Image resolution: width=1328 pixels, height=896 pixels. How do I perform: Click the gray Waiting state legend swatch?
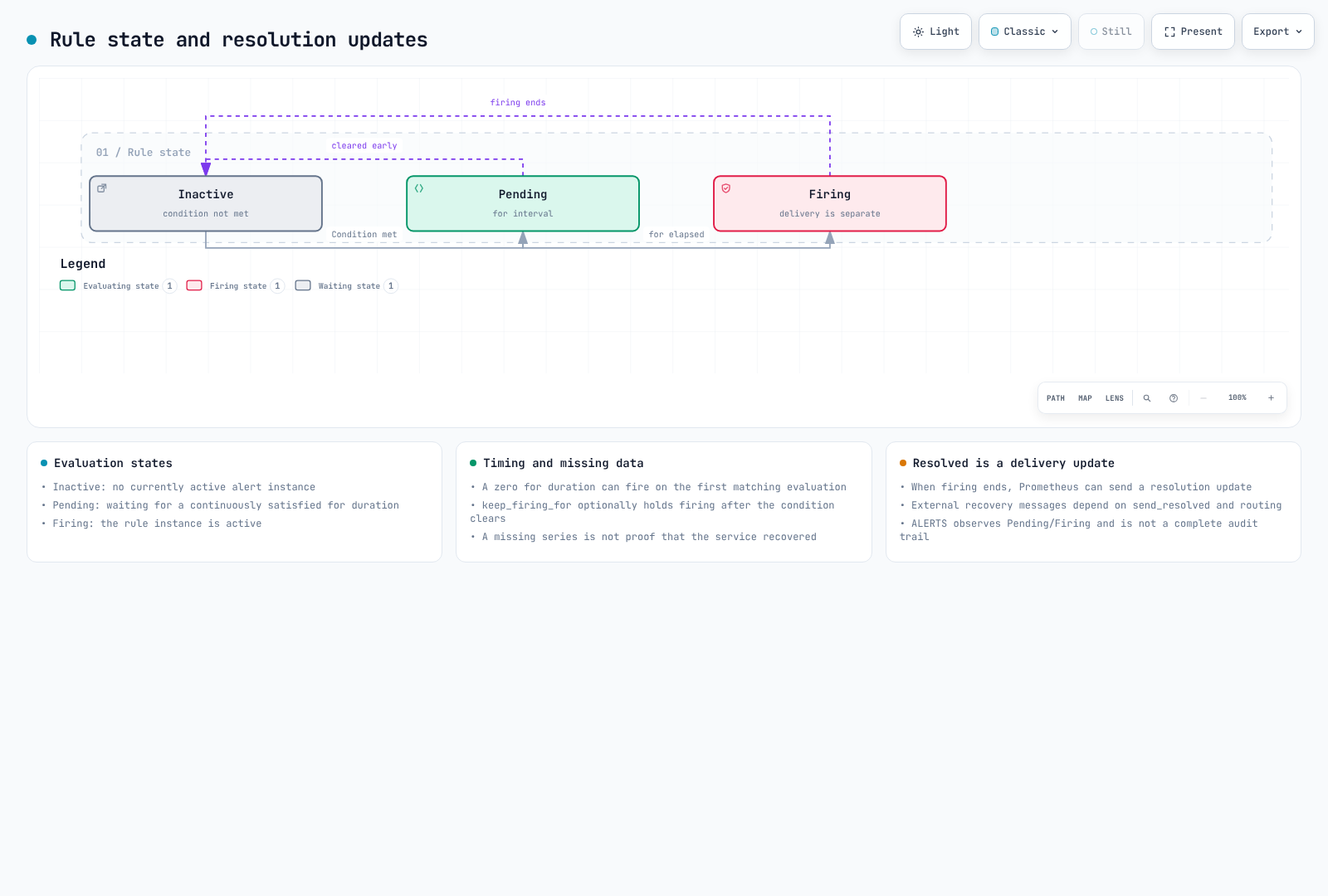point(303,285)
